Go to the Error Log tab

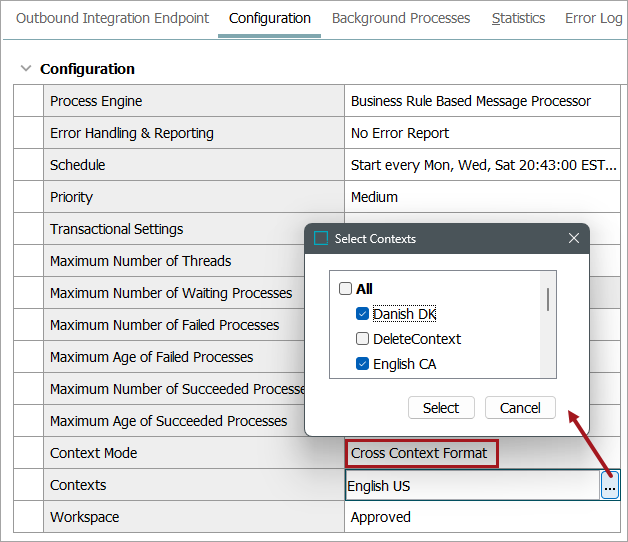[x=593, y=18]
